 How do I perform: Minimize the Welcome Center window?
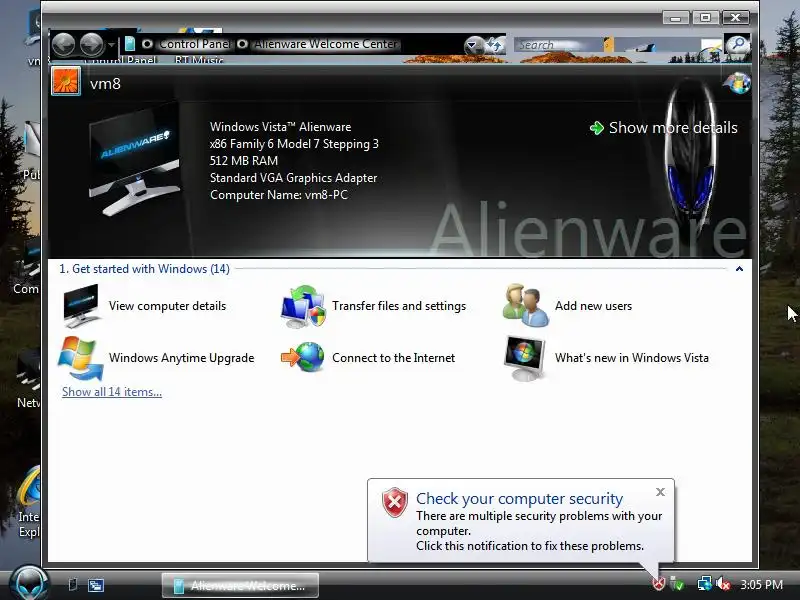pos(676,18)
